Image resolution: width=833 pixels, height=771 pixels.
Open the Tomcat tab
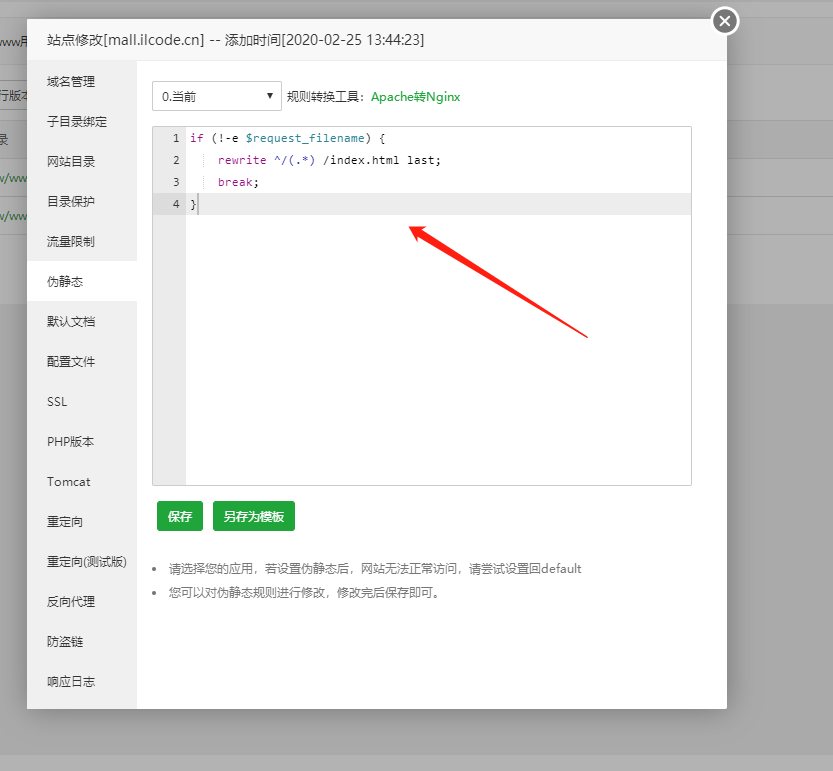tap(68, 481)
